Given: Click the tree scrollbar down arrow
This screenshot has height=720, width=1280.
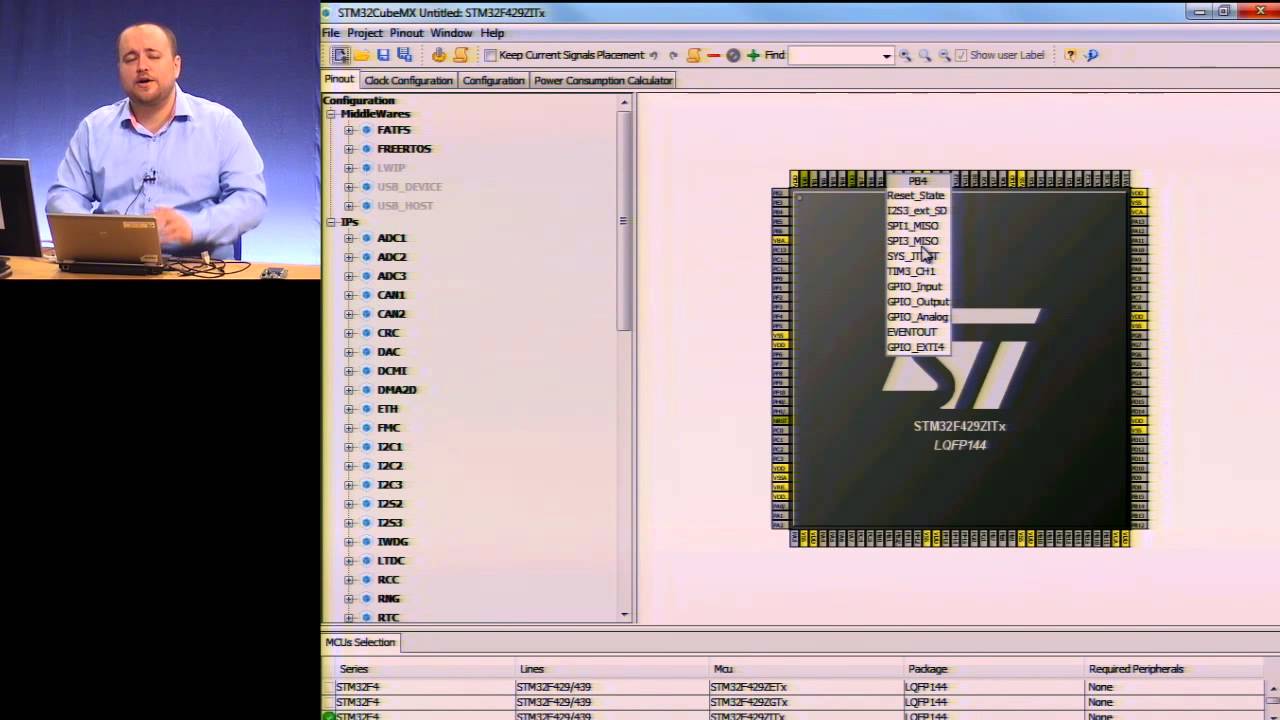Looking at the screenshot, I should tap(626, 615).
